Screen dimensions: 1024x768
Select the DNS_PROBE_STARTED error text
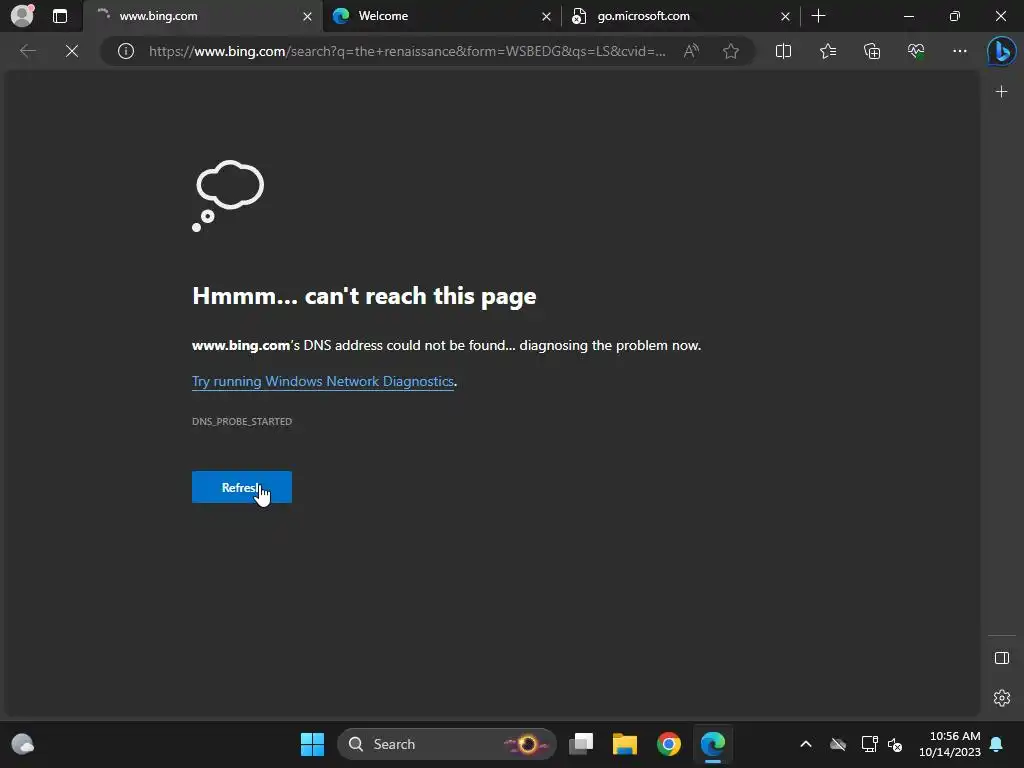[x=242, y=422]
